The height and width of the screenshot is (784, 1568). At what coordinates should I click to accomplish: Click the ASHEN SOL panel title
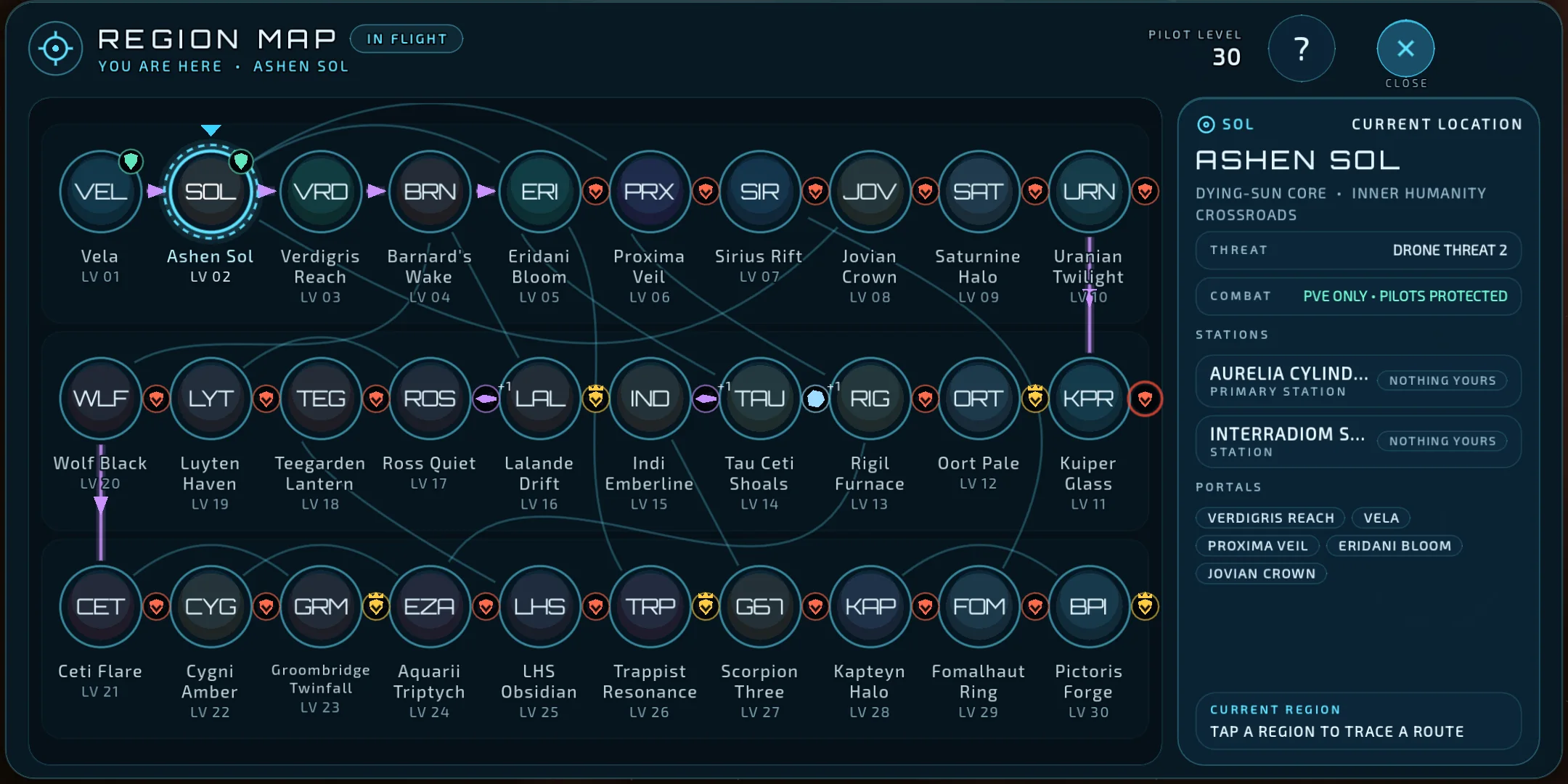pyautogui.click(x=1298, y=160)
